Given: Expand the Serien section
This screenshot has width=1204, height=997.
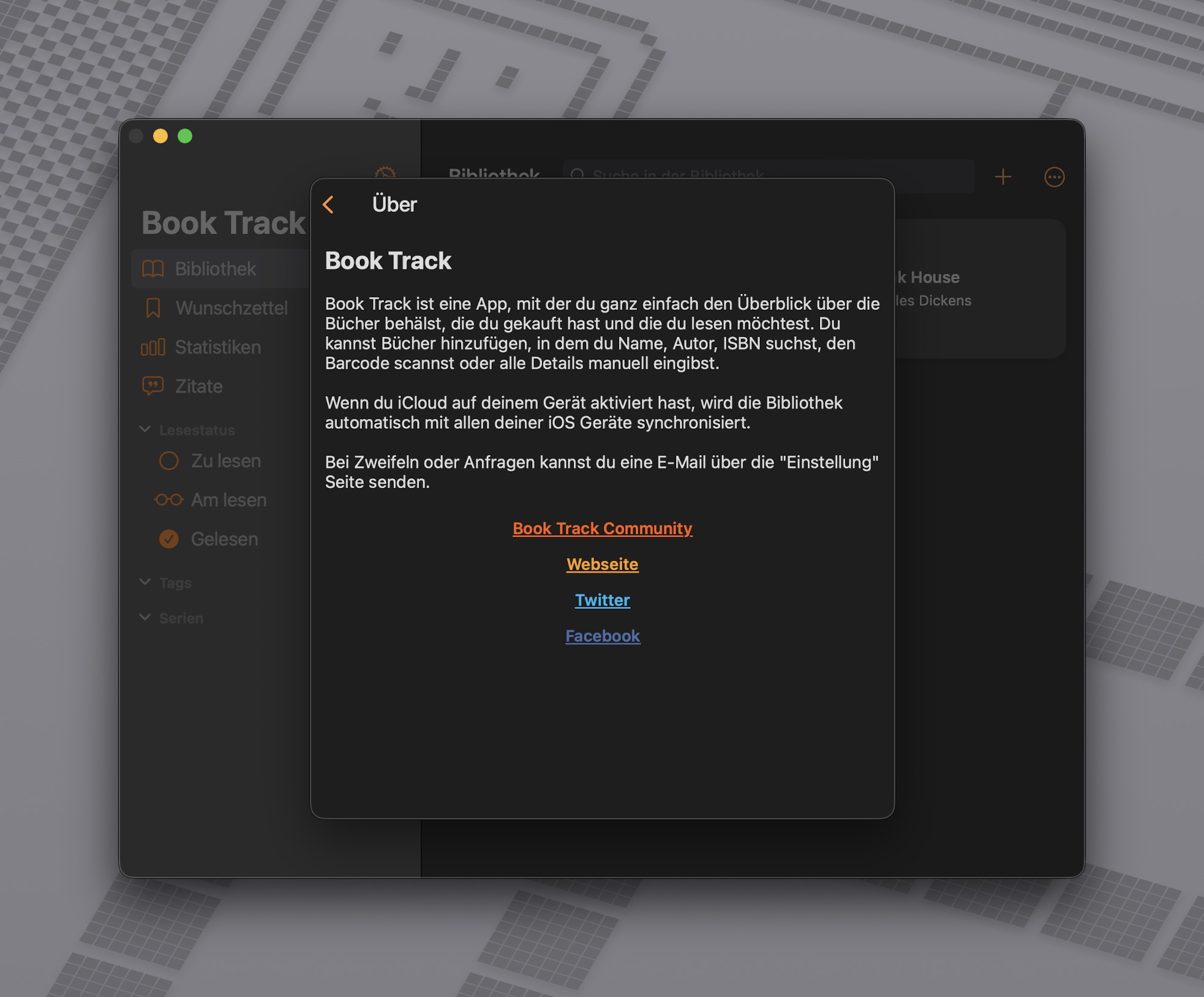Looking at the screenshot, I should 145,618.
